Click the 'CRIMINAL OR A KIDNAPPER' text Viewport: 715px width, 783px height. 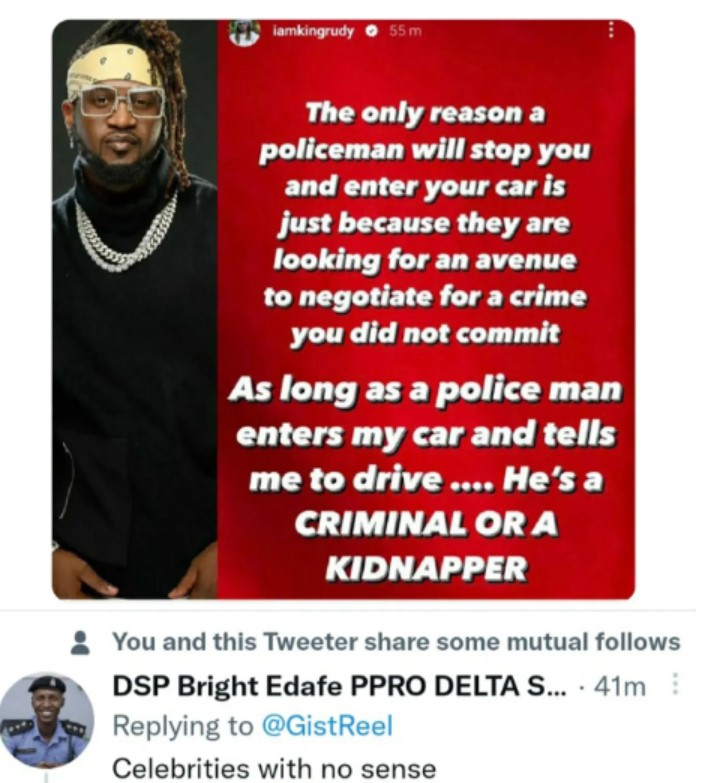point(426,546)
